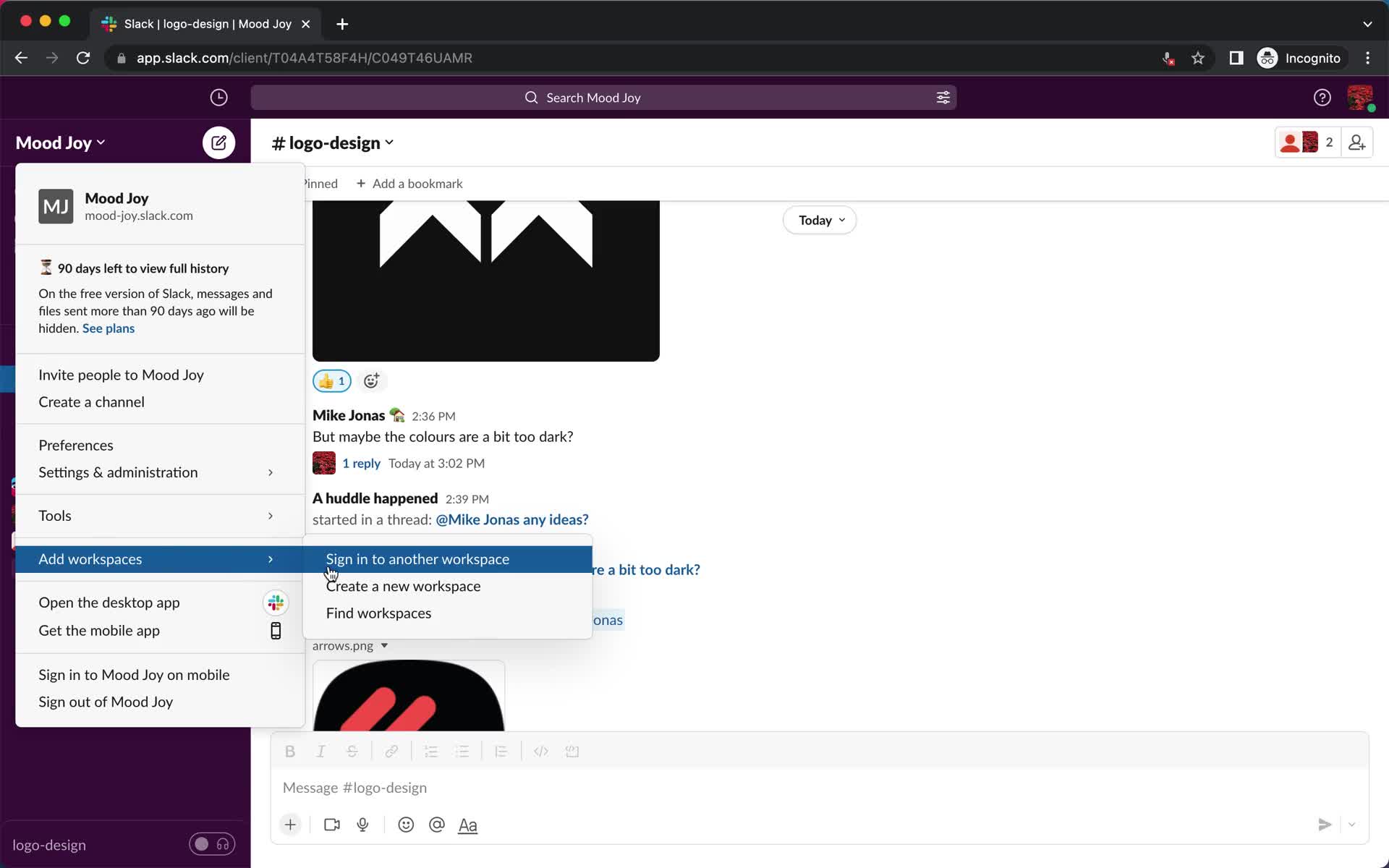Open the Chrome three-dot menu

tap(1367, 58)
